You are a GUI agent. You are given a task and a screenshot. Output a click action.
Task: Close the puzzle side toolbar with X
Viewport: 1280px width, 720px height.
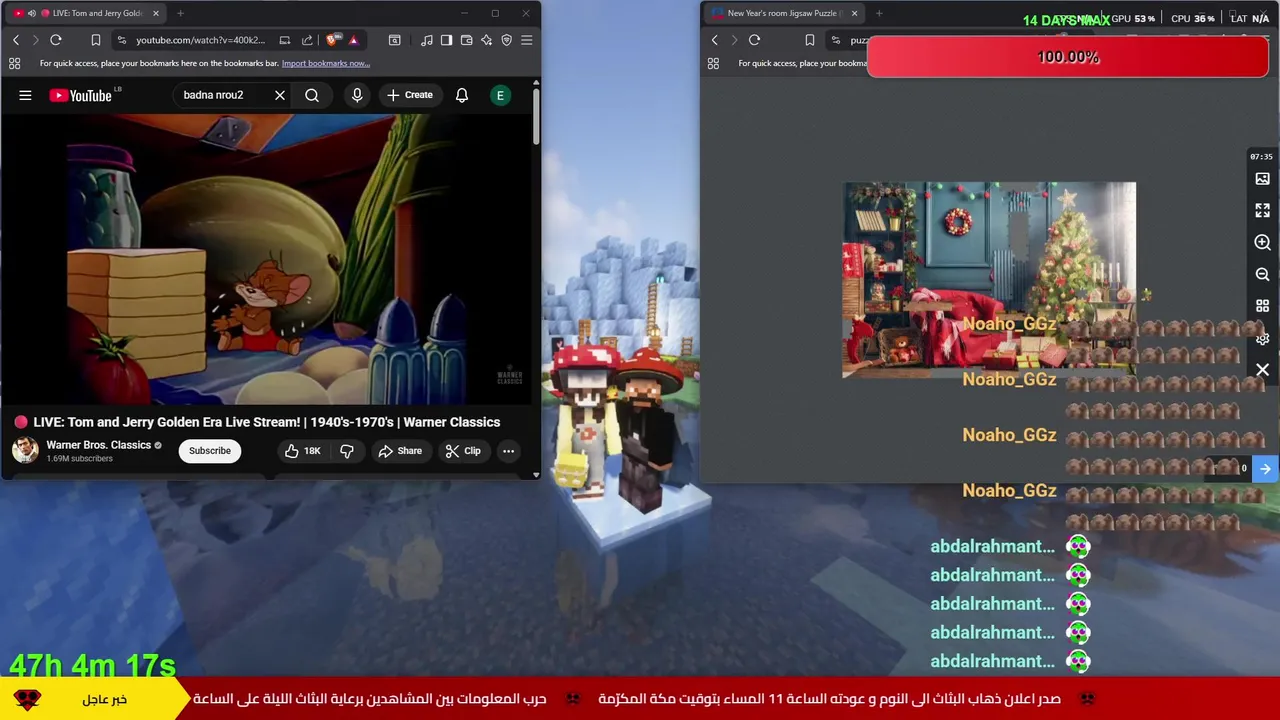tap(1262, 370)
